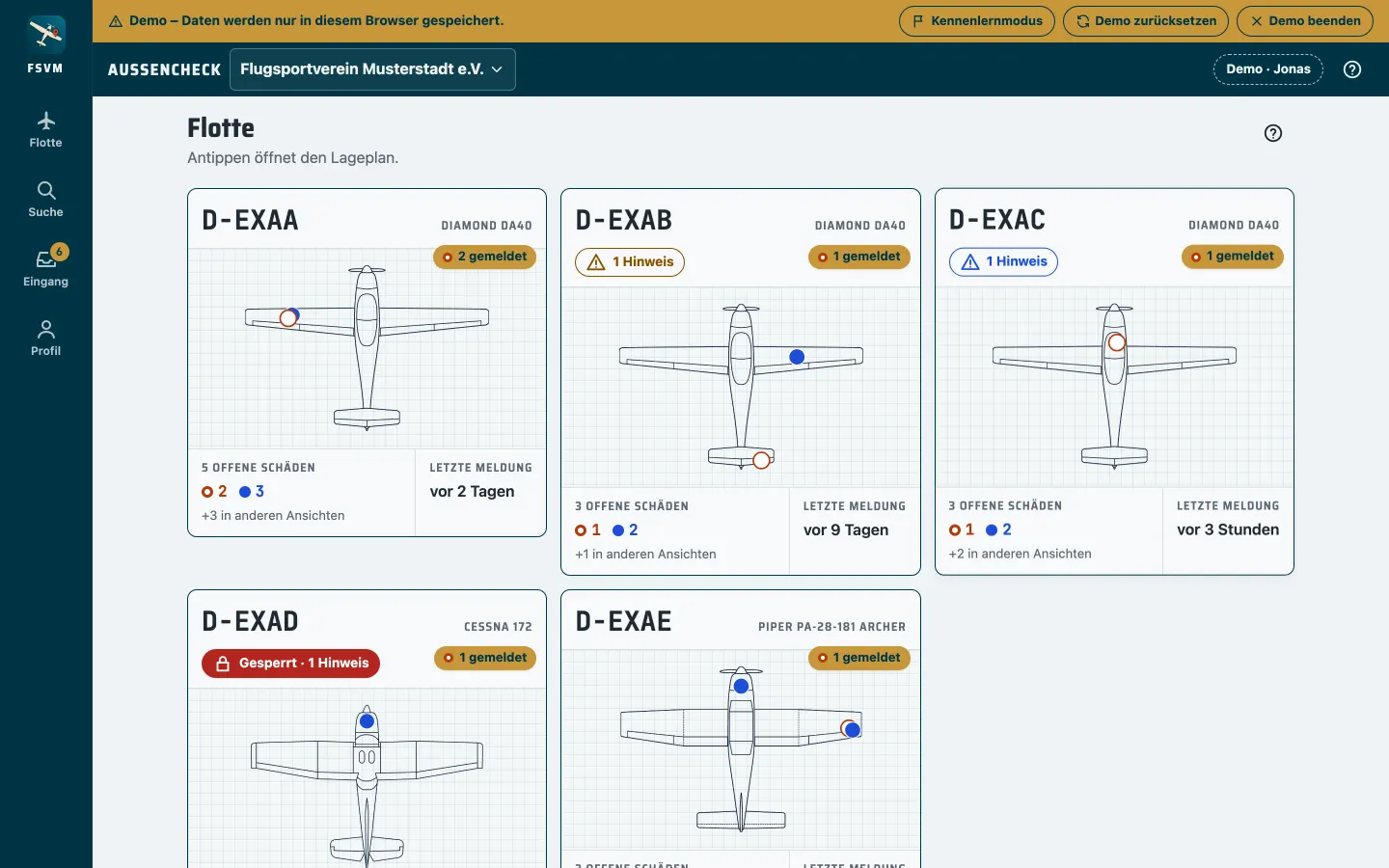Click "vor 3 Stunden" on D-EXAC card
1389x868 pixels.
coord(1228,529)
